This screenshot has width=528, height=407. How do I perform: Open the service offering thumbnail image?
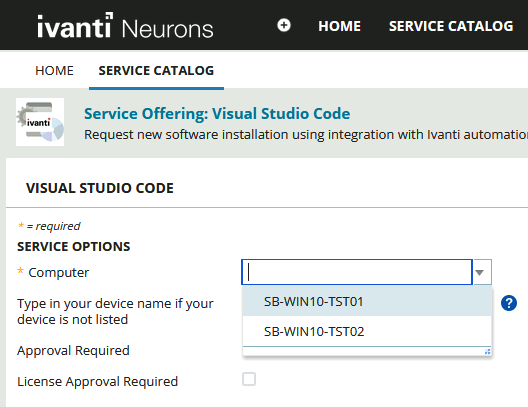pyautogui.click(x=40, y=122)
